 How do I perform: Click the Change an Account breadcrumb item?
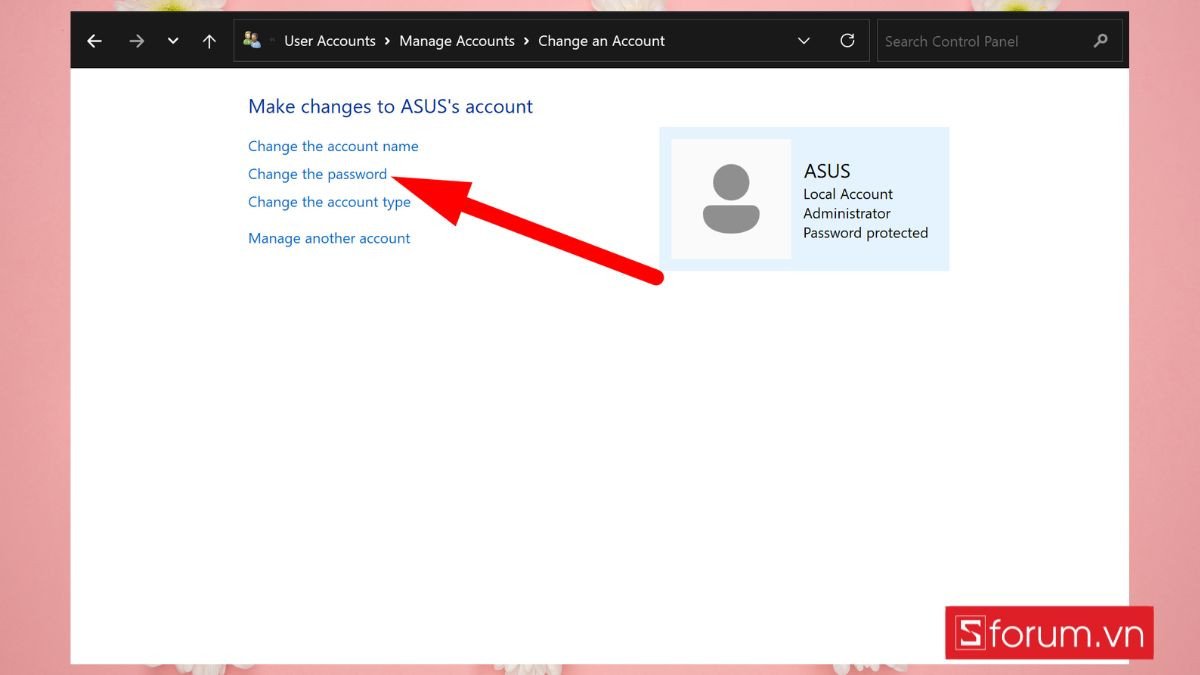click(x=600, y=40)
